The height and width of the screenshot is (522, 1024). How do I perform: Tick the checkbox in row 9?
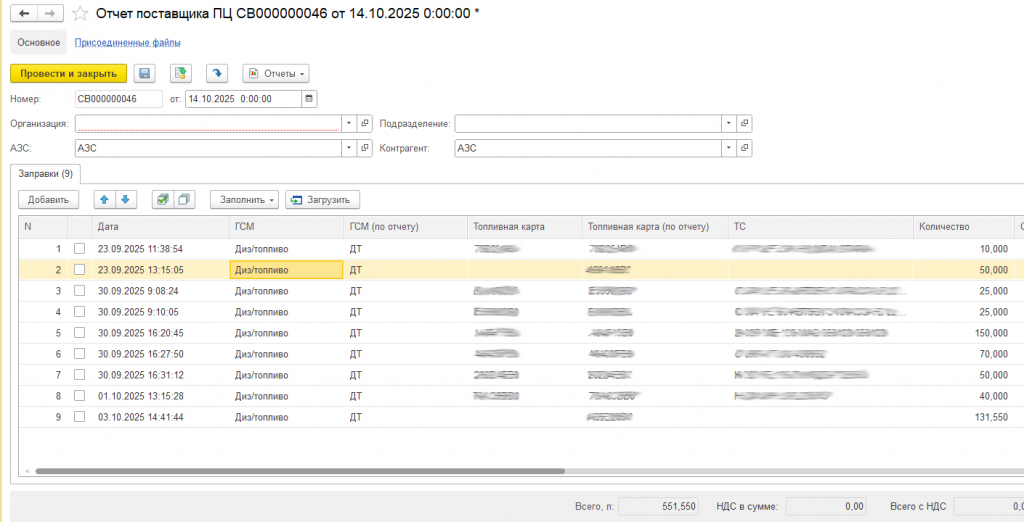[x=79, y=417]
